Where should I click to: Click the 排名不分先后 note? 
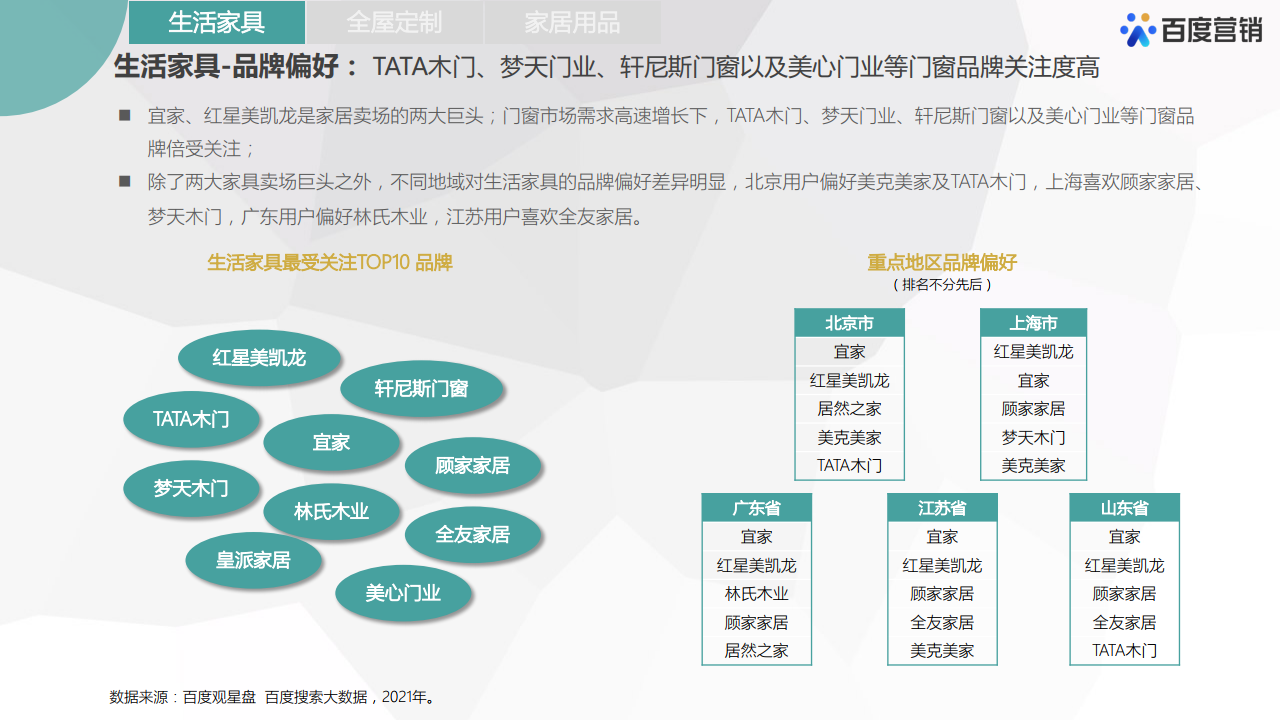point(942,285)
